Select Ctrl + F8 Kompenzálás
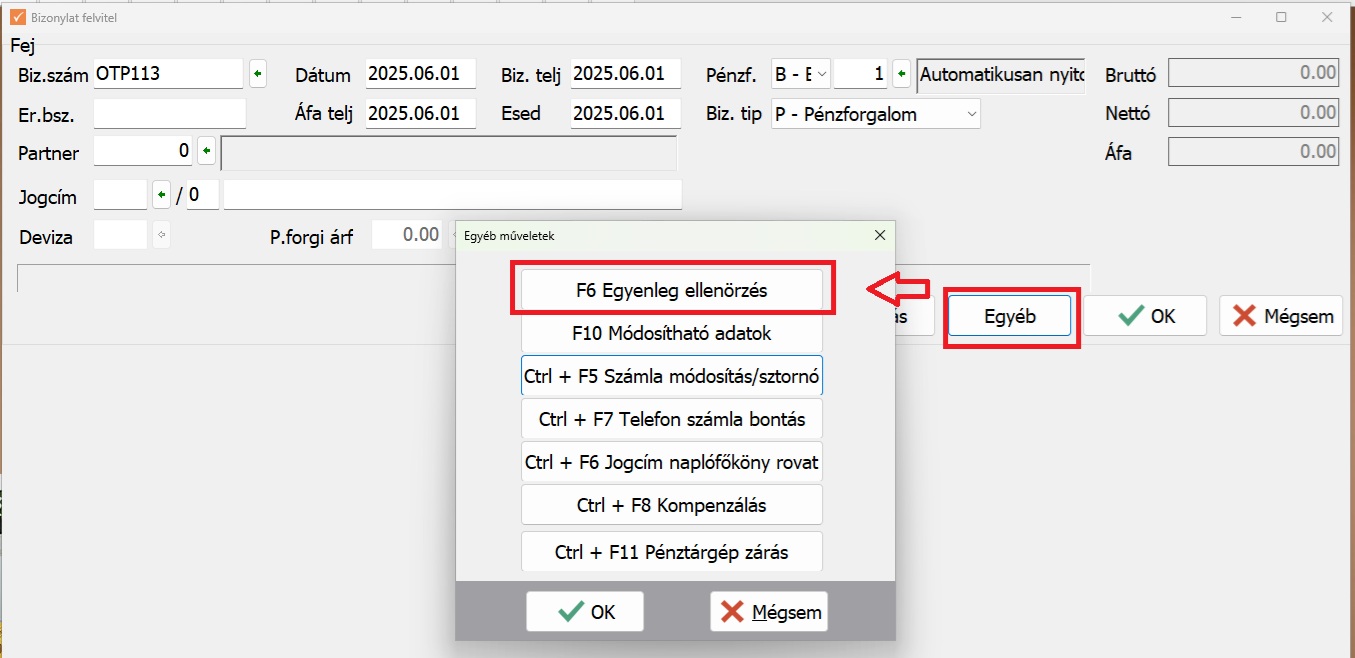The image size is (1355, 658). [x=671, y=505]
